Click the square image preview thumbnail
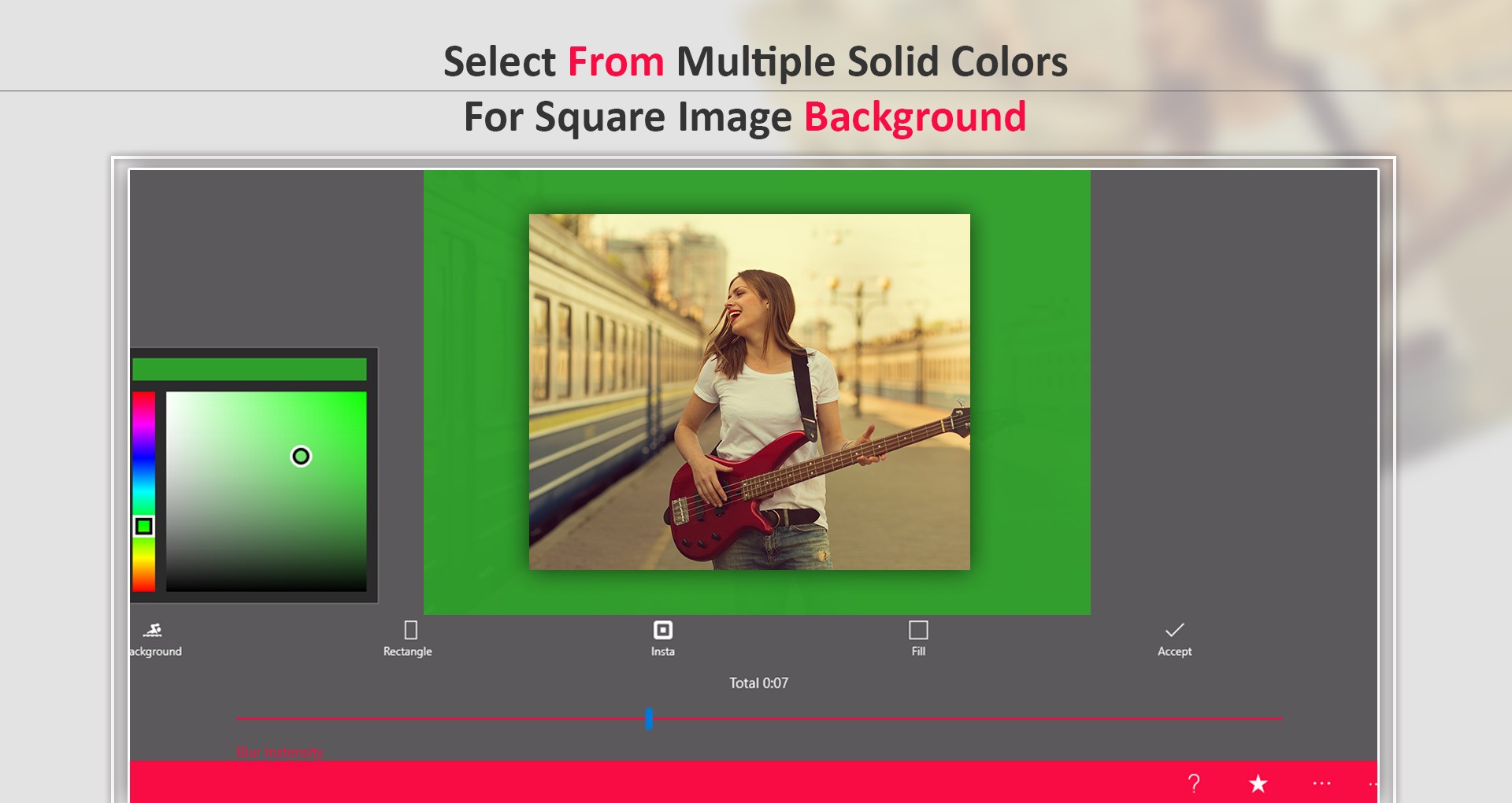This screenshot has width=1512, height=803. click(749, 391)
